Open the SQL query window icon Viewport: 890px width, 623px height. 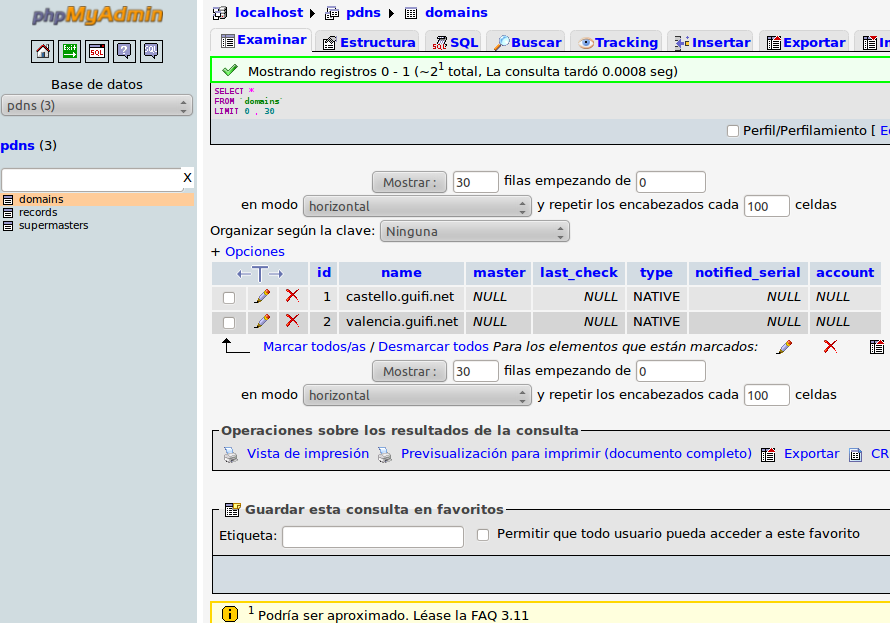pos(97,51)
